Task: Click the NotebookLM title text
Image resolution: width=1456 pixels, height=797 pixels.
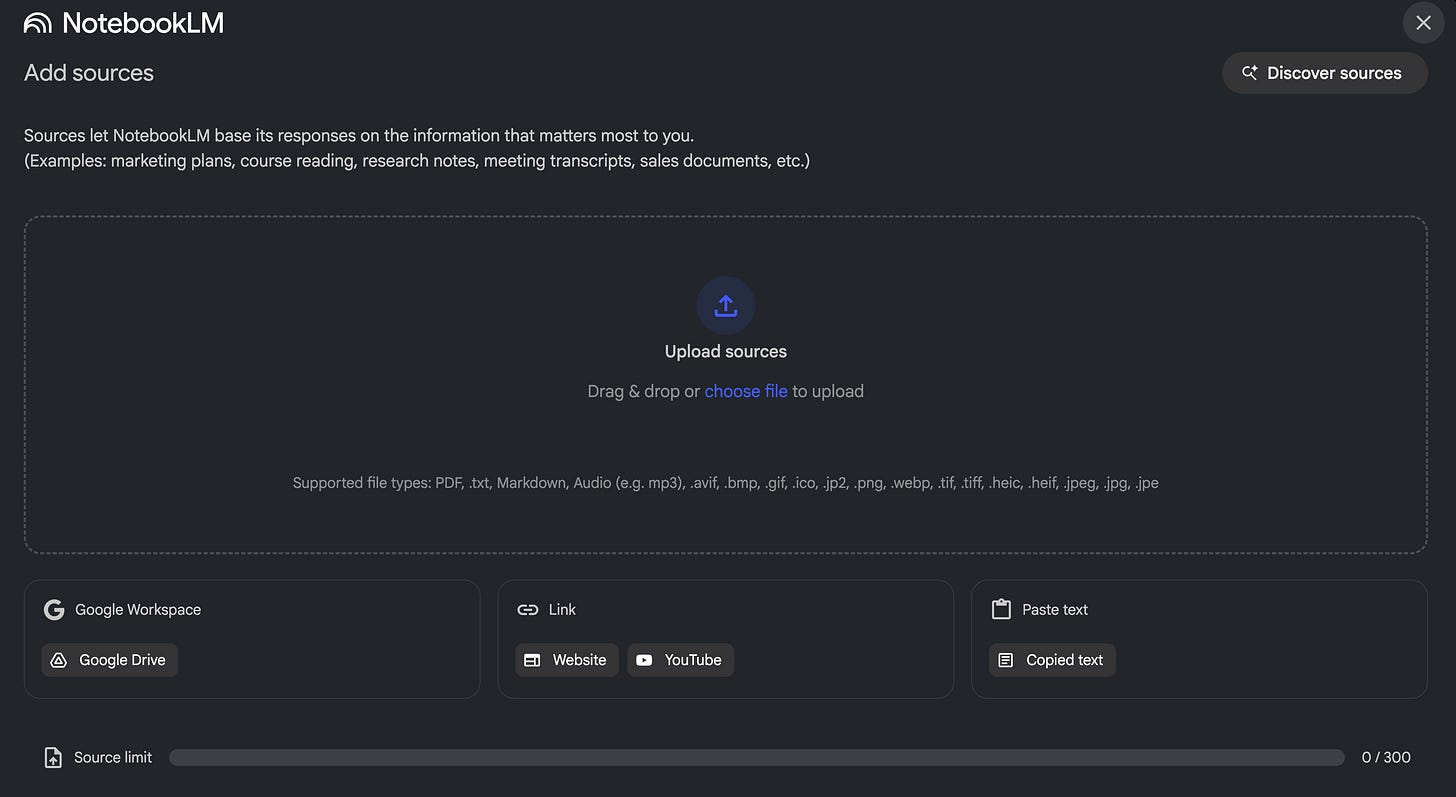Action: (143, 23)
